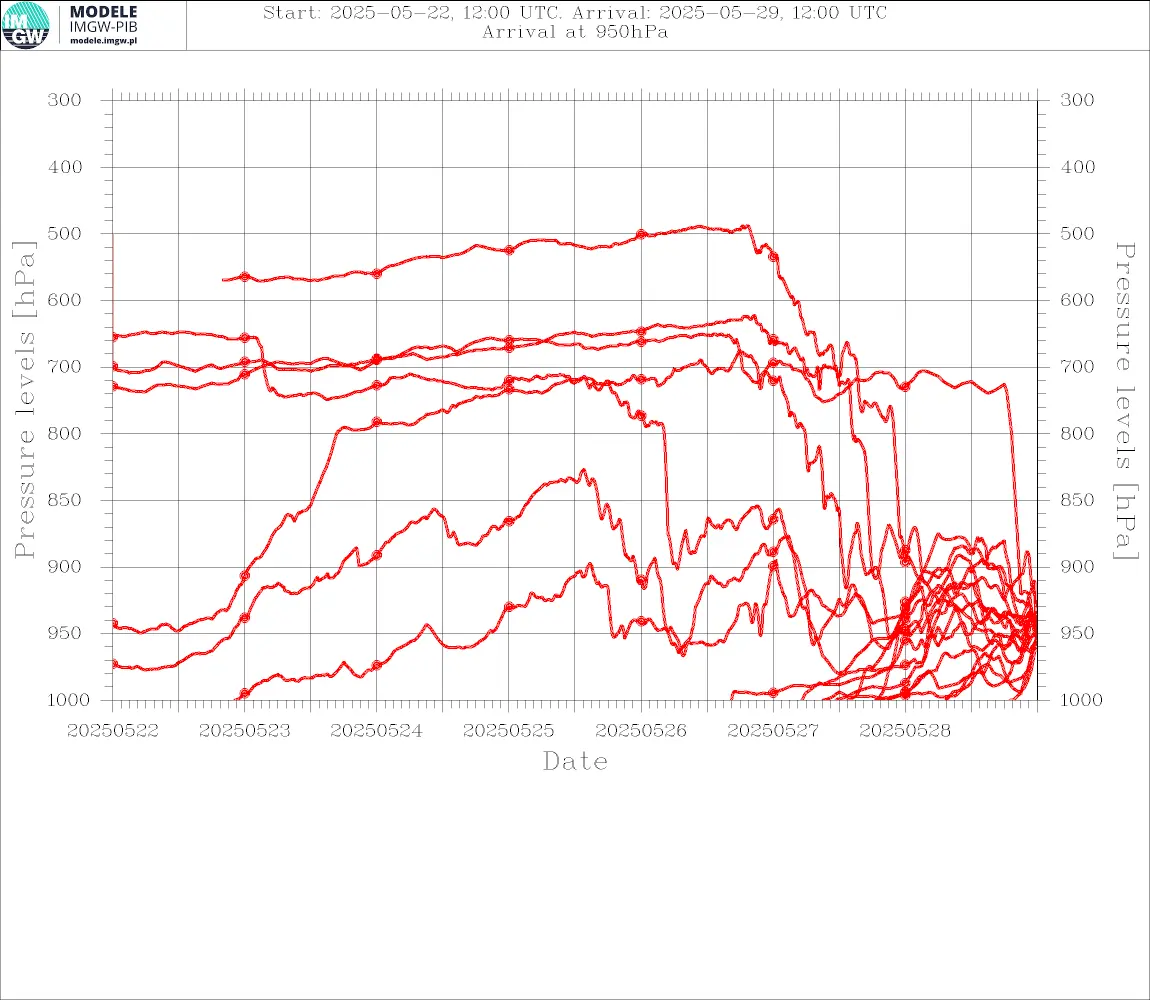Click the 20250524 date axis label
Screen dimensions: 1150x1000
[377, 731]
